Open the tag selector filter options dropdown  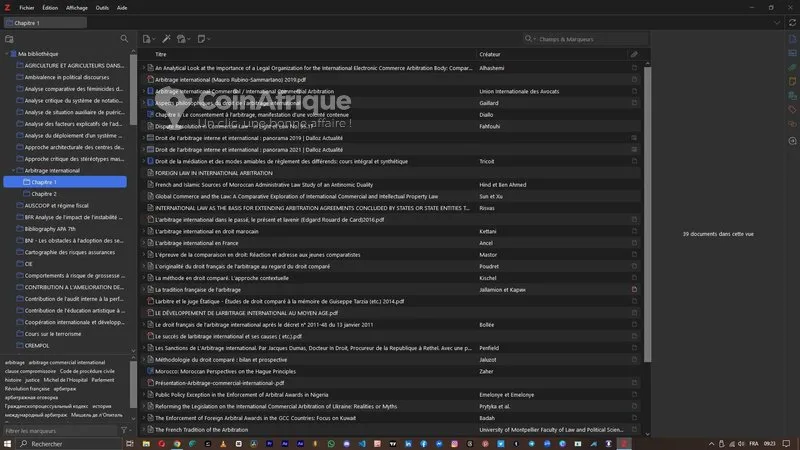pos(125,430)
